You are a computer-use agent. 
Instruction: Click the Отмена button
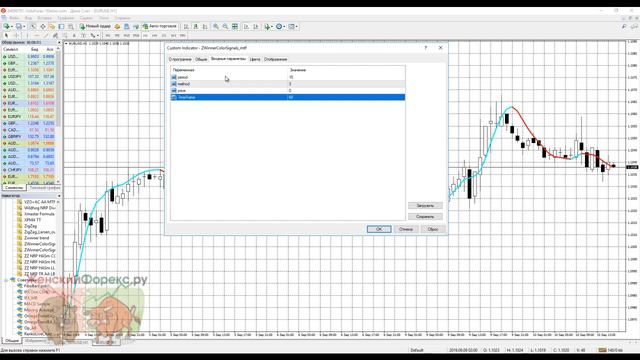pyautogui.click(x=406, y=229)
